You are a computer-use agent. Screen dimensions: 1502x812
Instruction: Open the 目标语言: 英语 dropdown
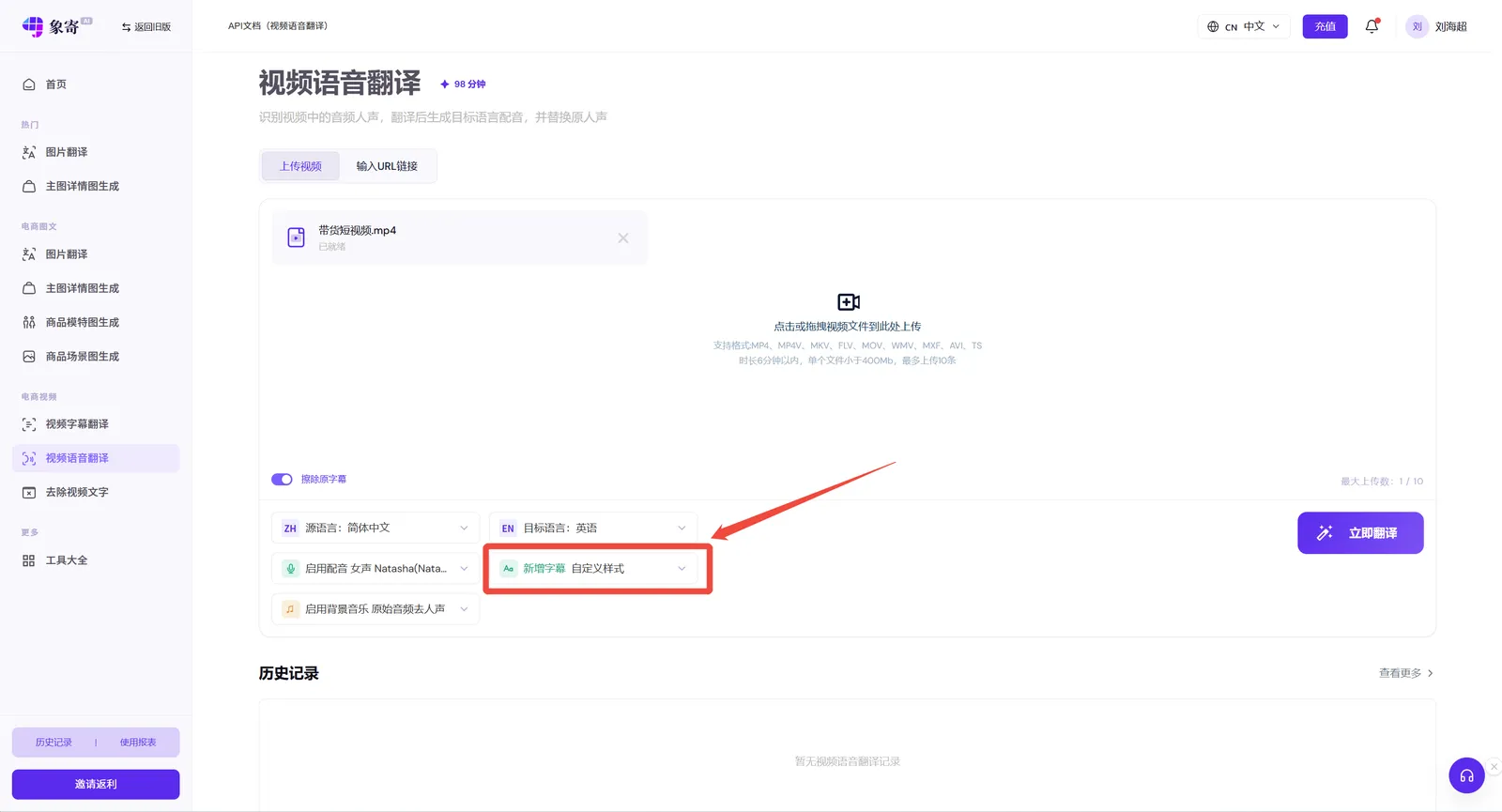click(593, 529)
